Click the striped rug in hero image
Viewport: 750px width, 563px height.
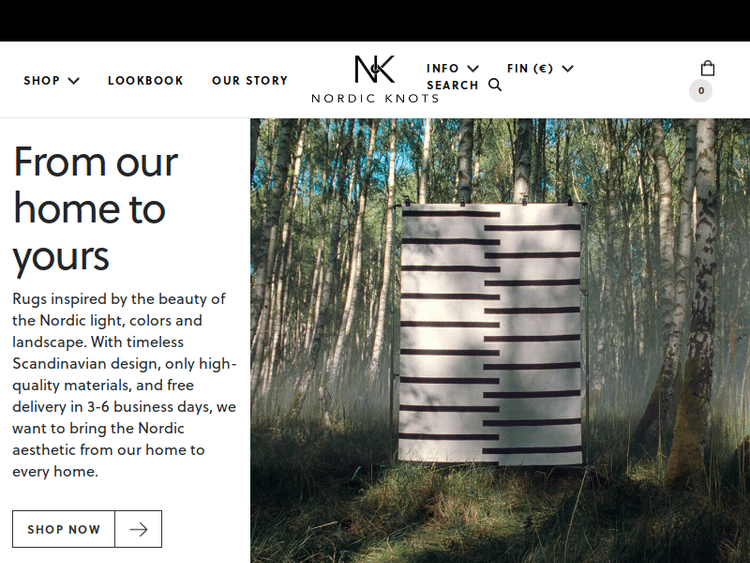(x=491, y=334)
